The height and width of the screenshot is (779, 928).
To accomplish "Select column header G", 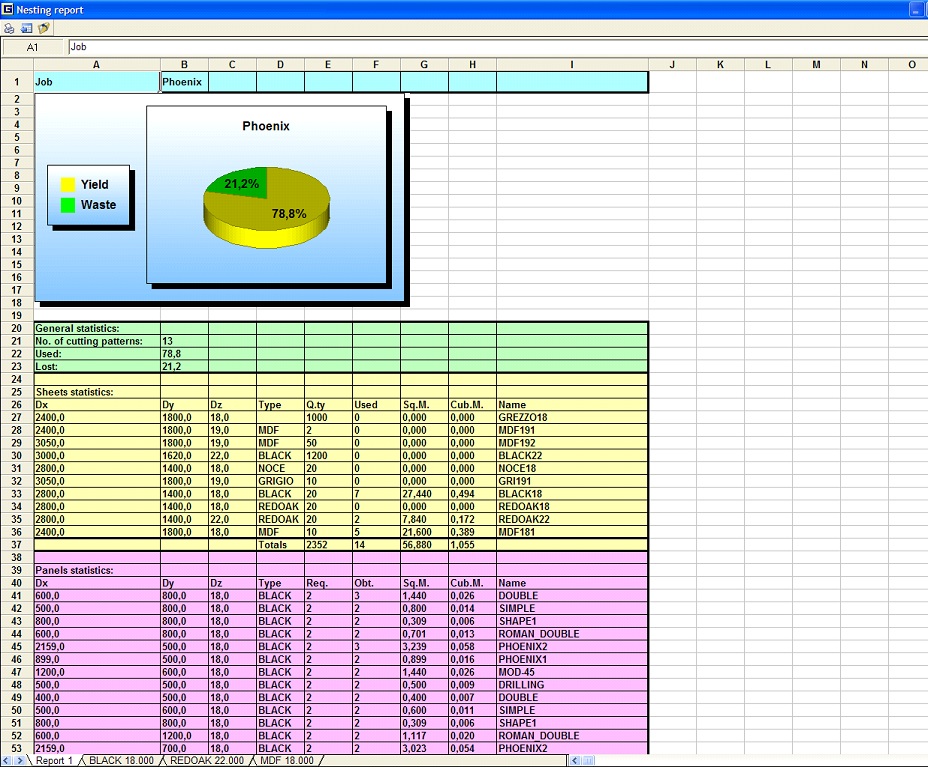I will coord(424,65).
